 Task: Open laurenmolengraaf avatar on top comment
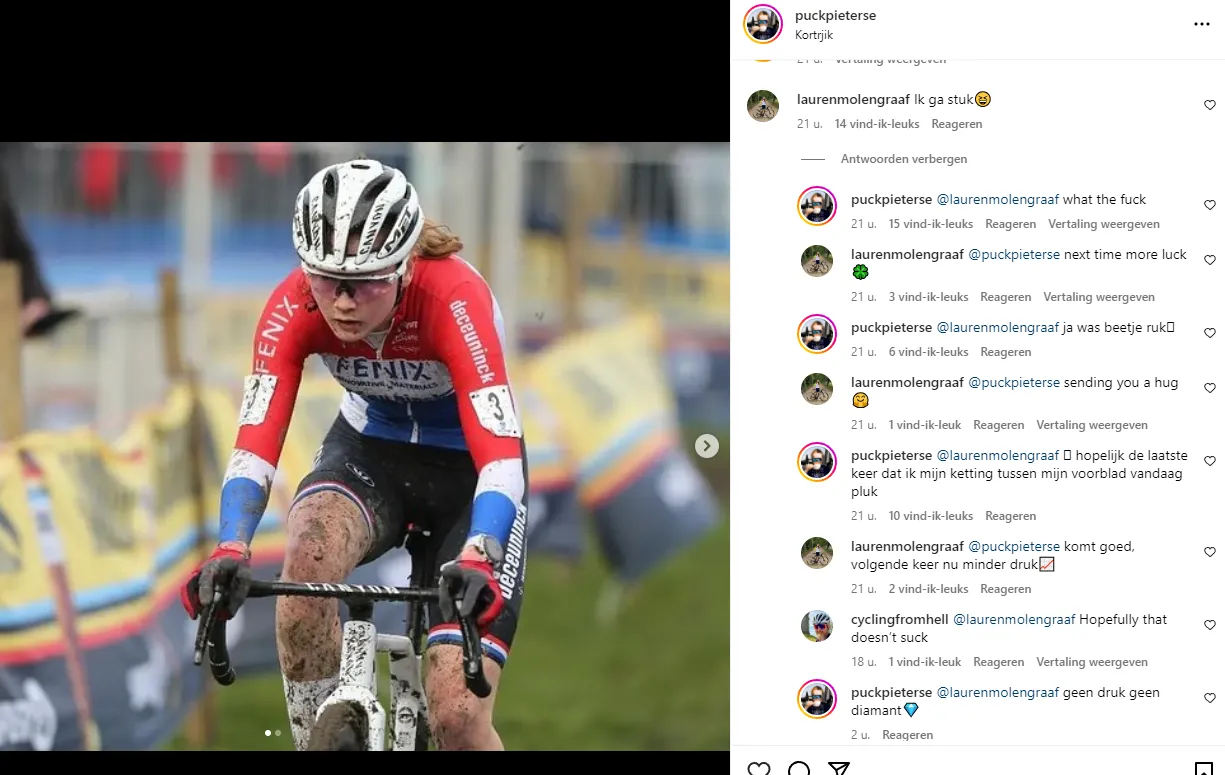763,106
